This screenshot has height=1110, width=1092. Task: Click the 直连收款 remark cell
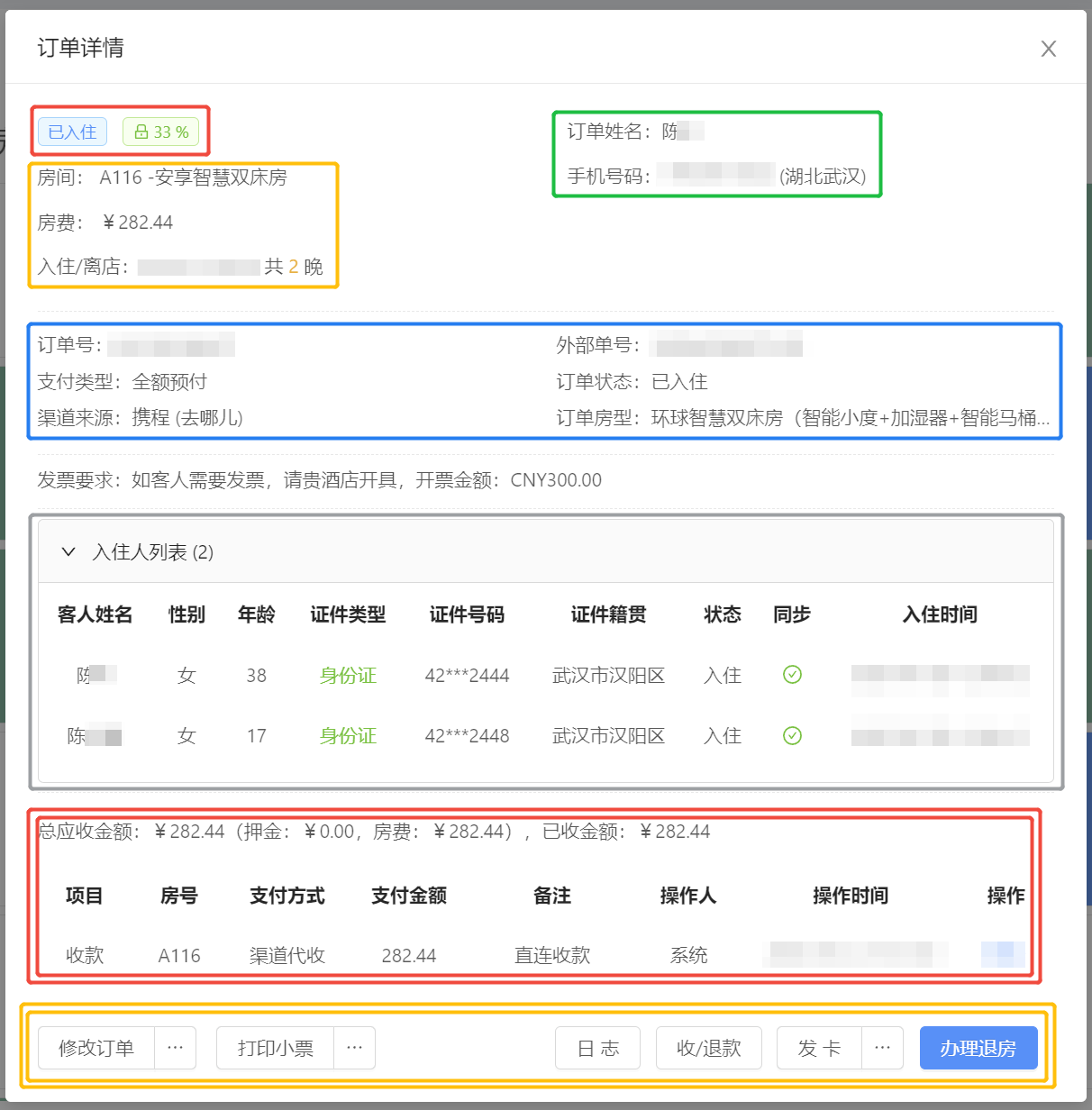552,955
